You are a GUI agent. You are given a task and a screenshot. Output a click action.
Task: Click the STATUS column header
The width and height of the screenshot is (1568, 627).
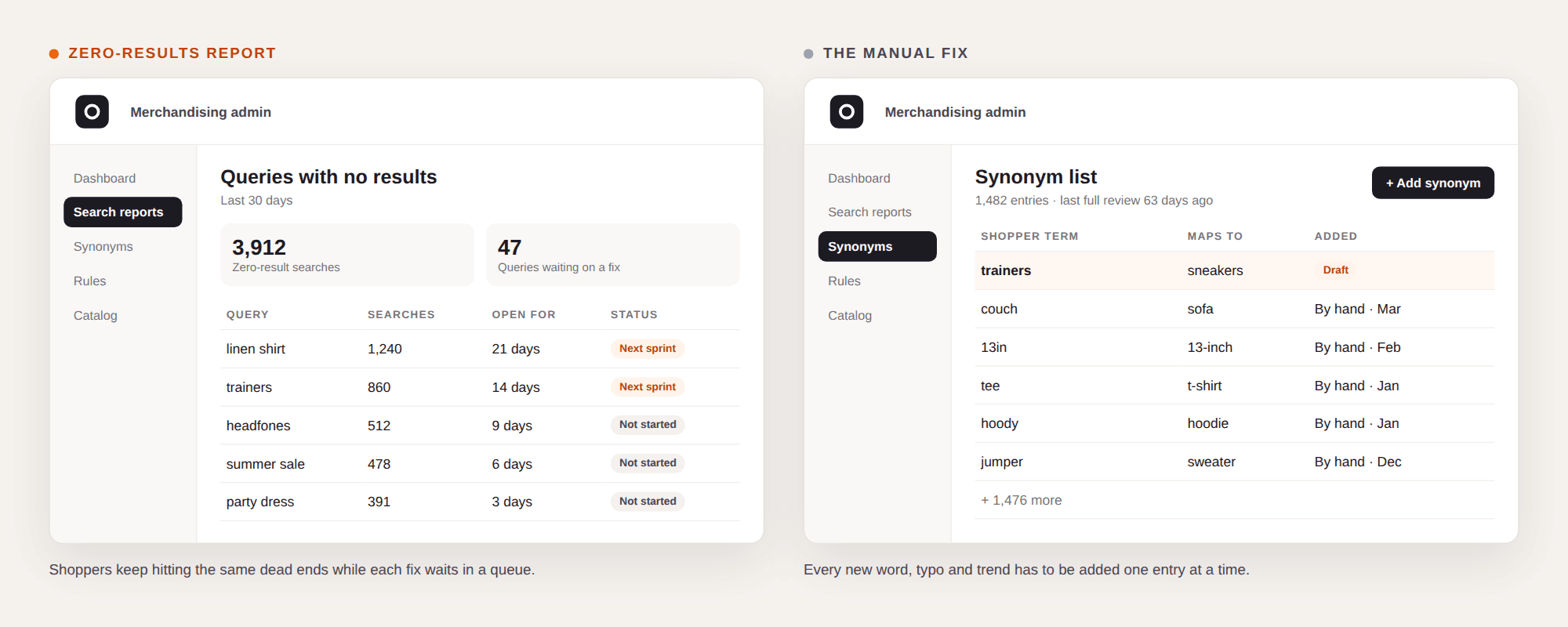coord(633,314)
